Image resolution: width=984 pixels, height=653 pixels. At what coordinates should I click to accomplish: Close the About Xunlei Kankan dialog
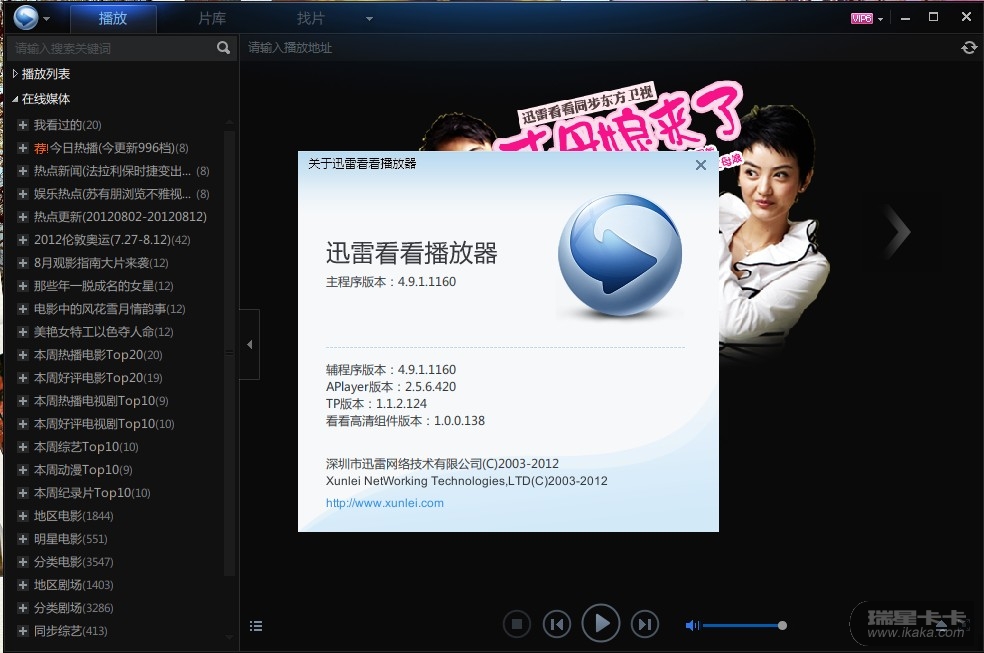701,165
